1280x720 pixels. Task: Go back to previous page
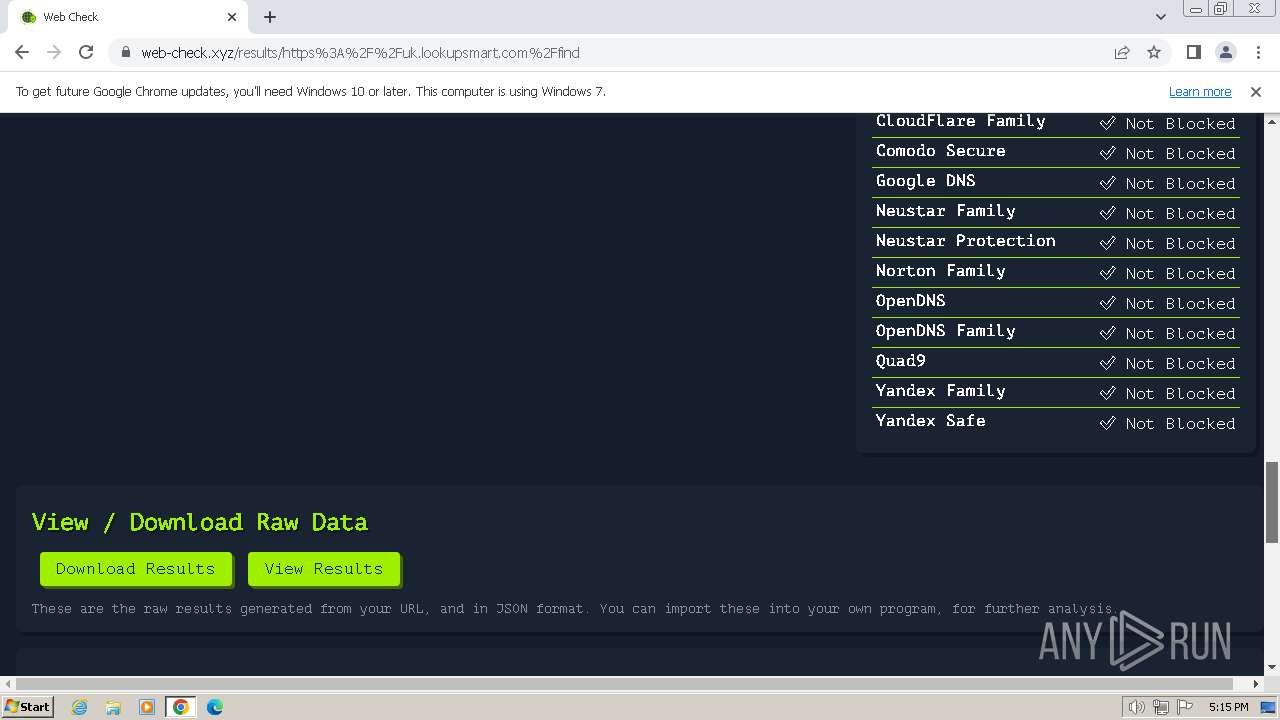point(22,52)
